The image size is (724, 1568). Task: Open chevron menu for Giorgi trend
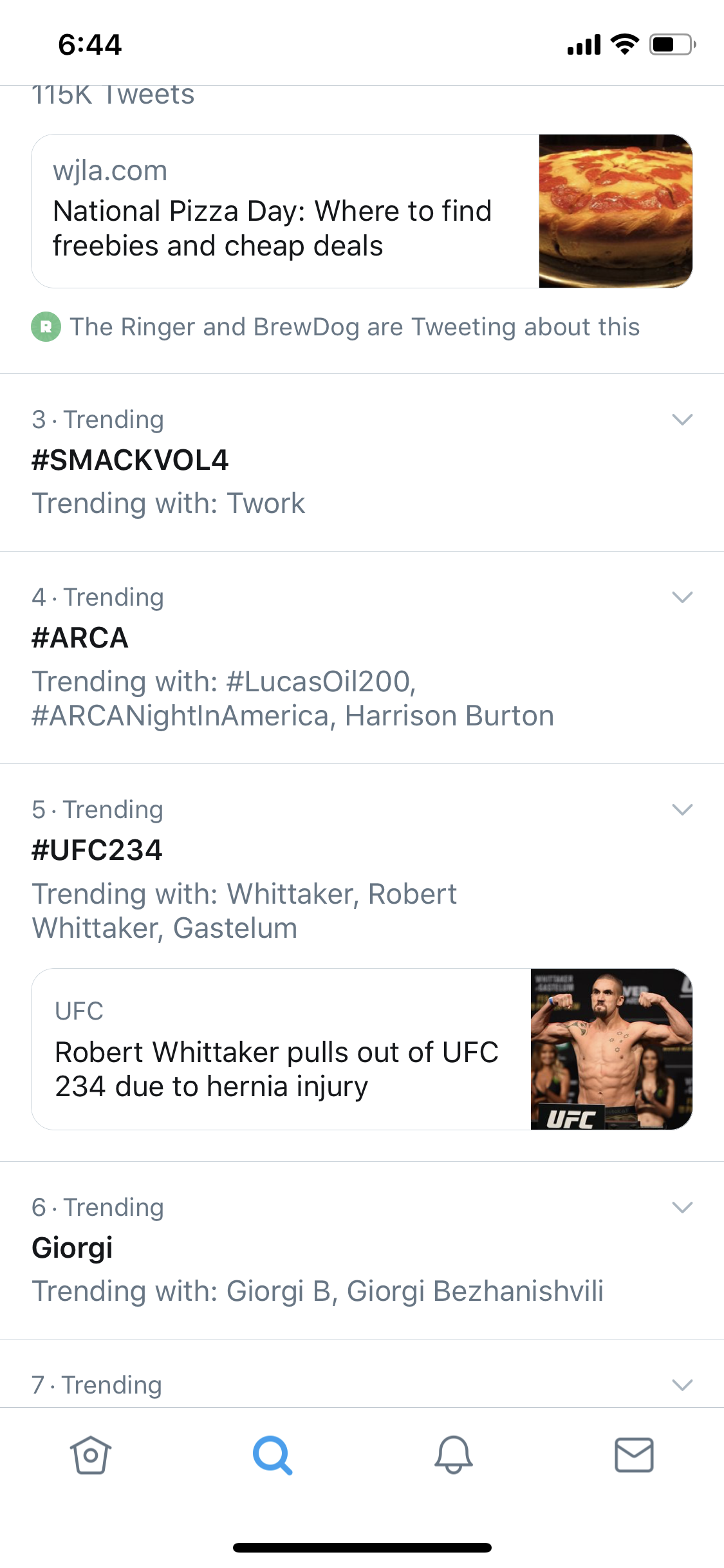(682, 1208)
